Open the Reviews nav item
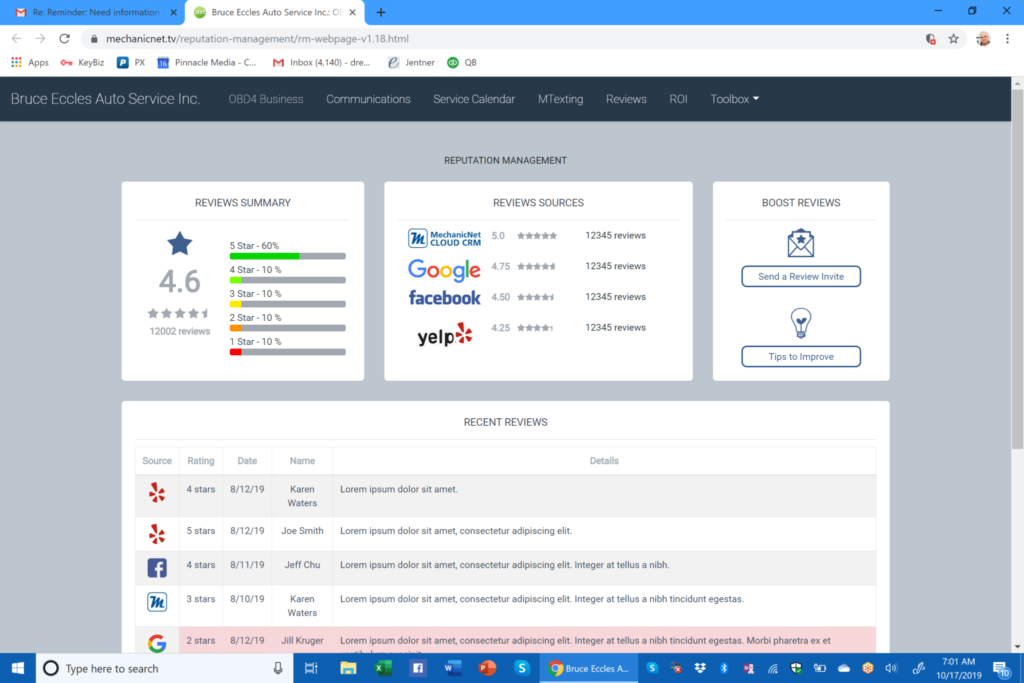1024x683 pixels. coord(626,99)
